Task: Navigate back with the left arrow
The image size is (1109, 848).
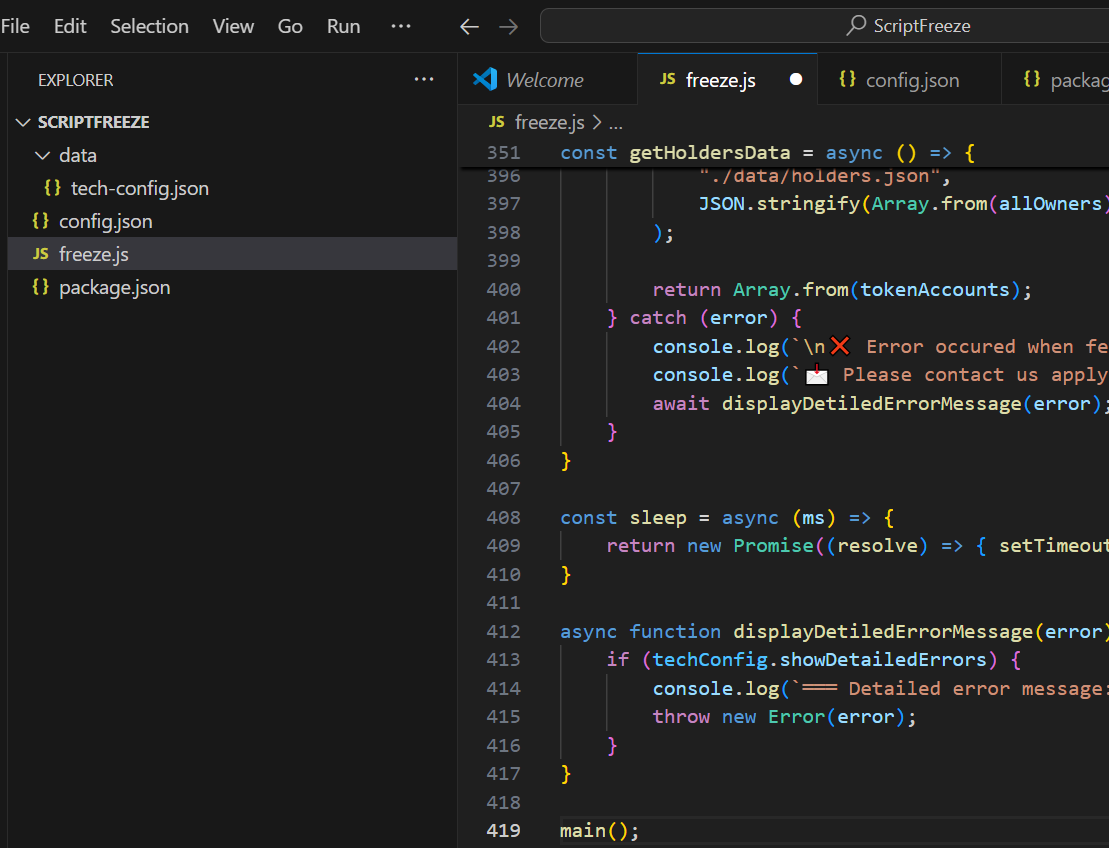Action: tap(469, 27)
